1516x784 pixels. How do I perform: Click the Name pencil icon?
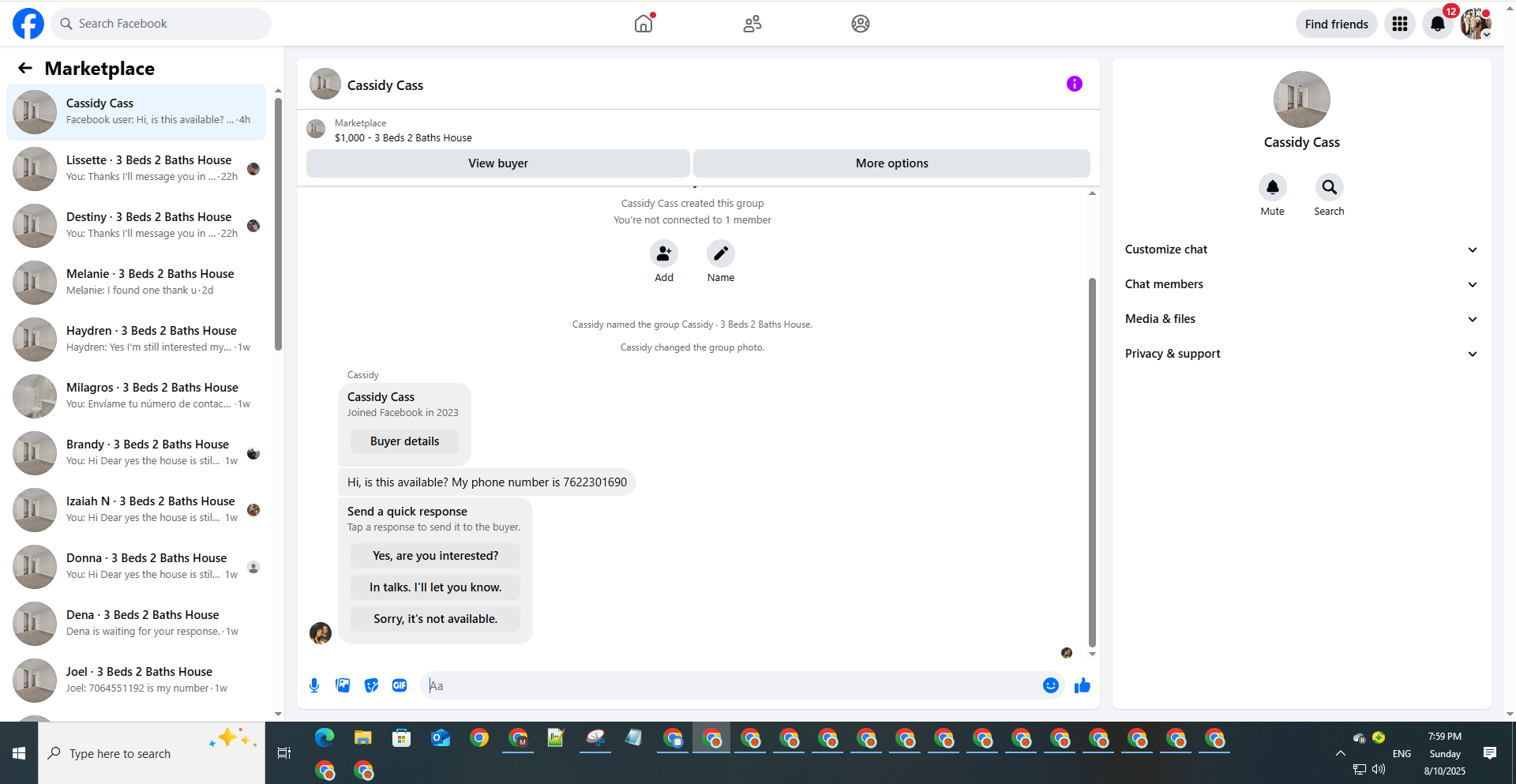coord(721,253)
